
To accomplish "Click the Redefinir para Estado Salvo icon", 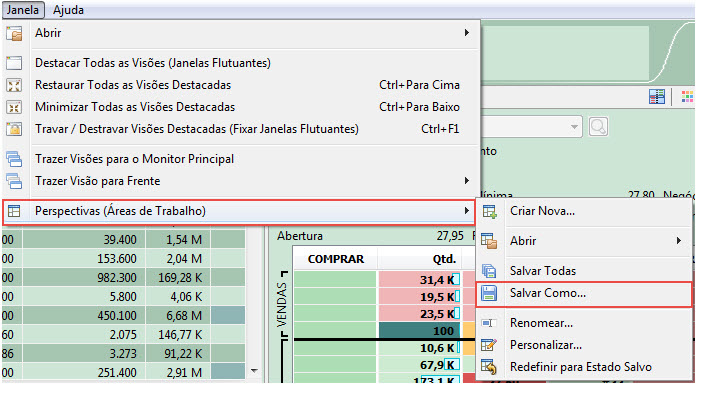I will [x=489, y=367].
